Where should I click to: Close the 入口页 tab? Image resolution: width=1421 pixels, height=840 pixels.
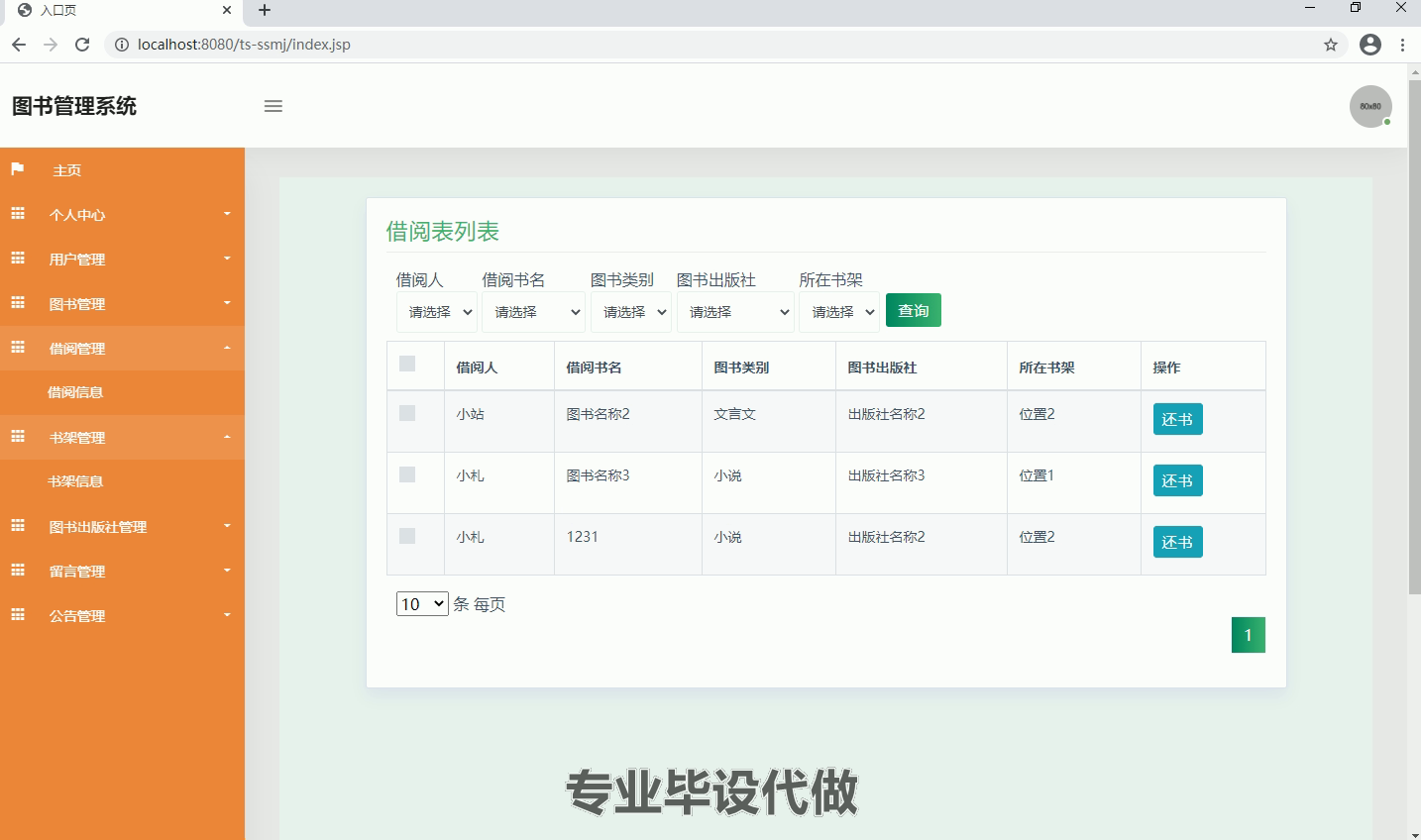coord(227,11)
